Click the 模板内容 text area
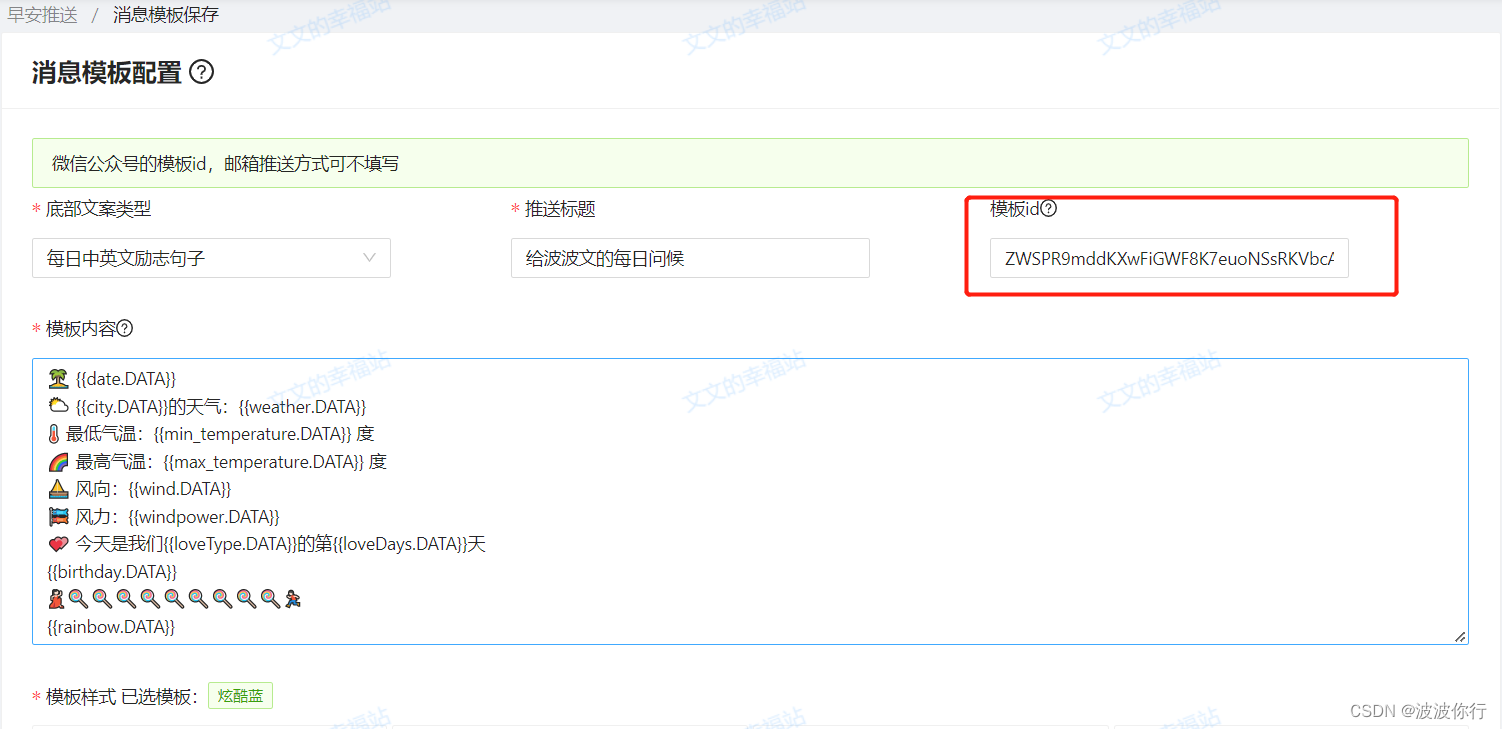This screenshot has height=729, width=1502. (750, 501)
